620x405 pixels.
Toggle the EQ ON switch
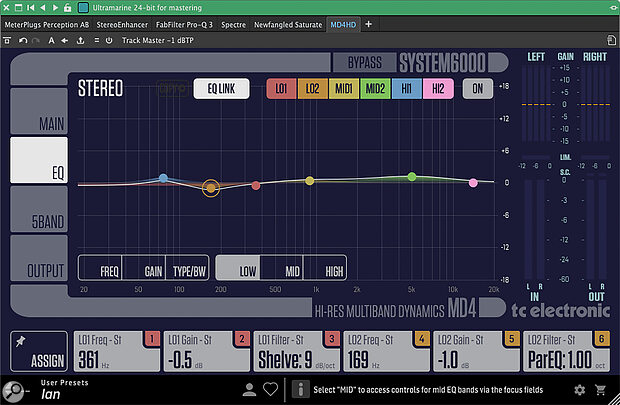click(477, 88)
